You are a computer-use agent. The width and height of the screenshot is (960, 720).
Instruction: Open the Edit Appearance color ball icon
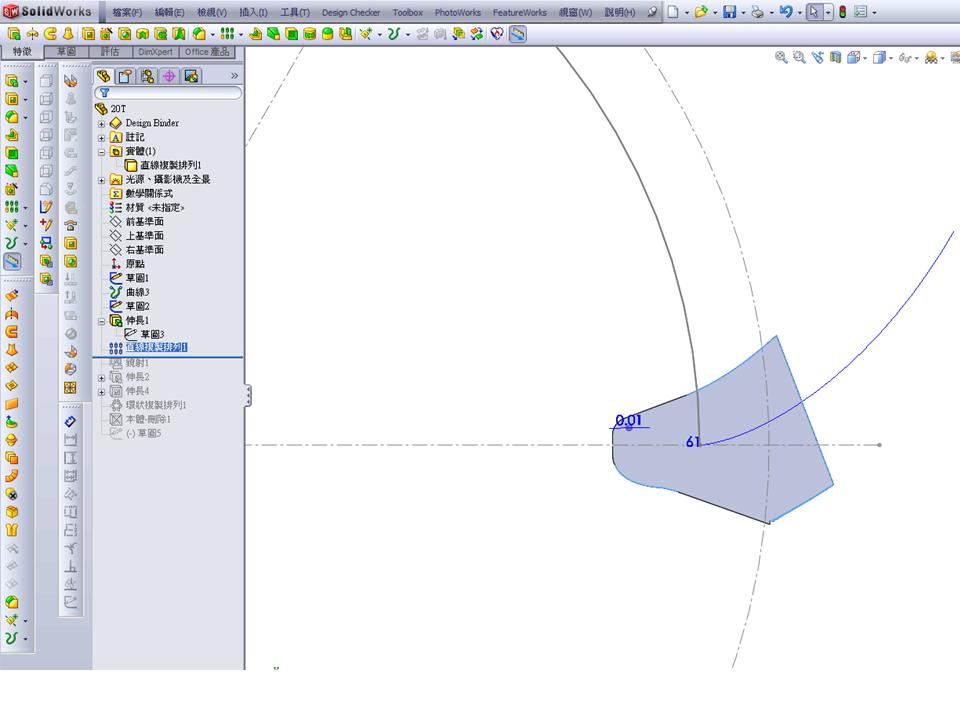[931, 58]
